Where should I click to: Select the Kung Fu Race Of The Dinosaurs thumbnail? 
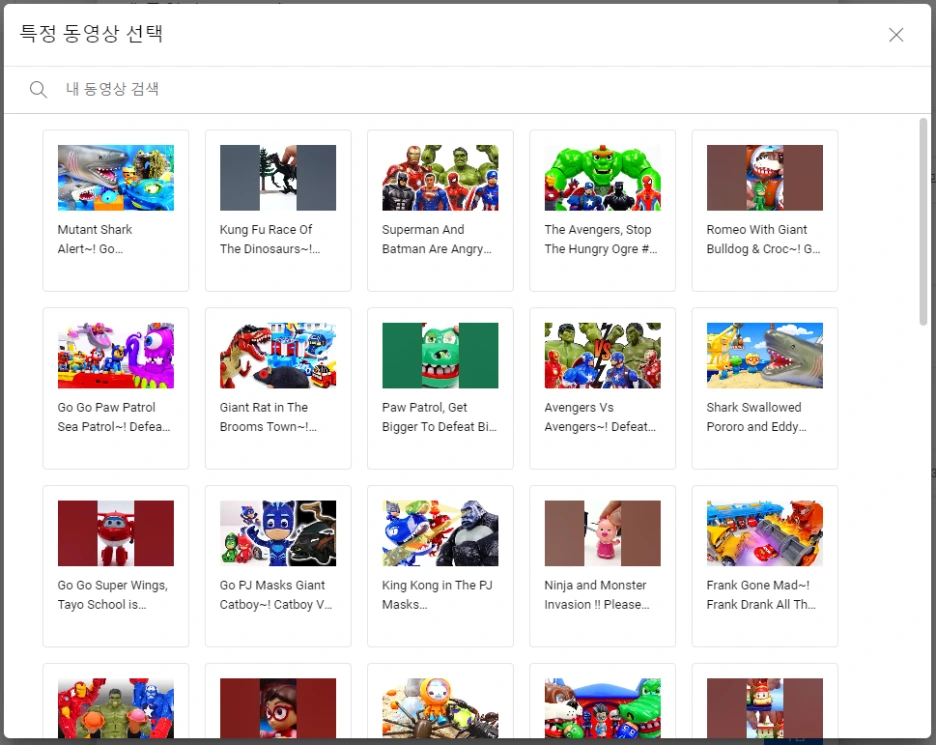point(278,178)
